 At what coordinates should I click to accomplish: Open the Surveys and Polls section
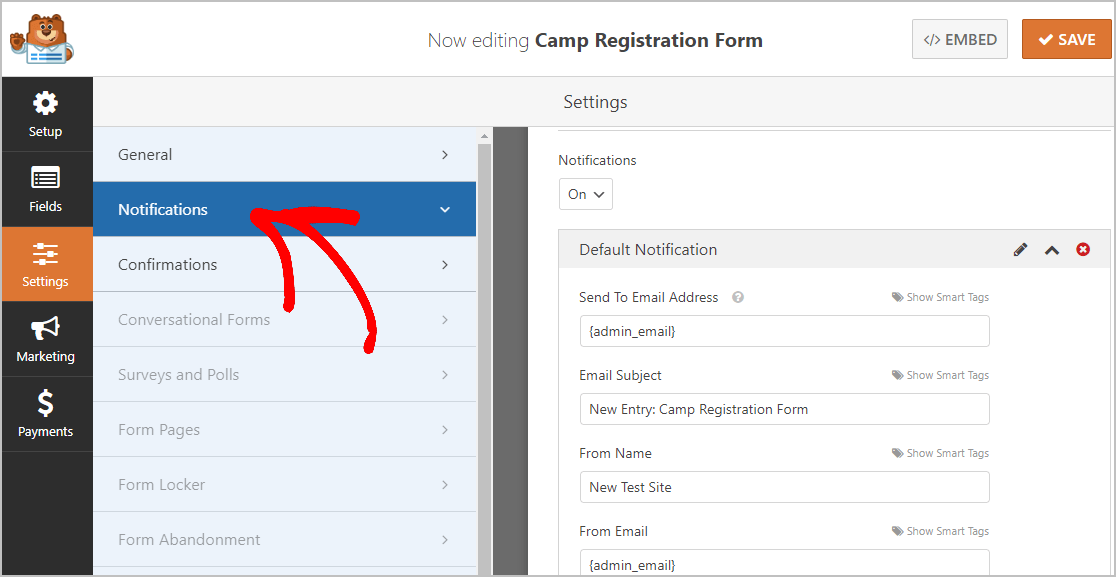point(284,374)
